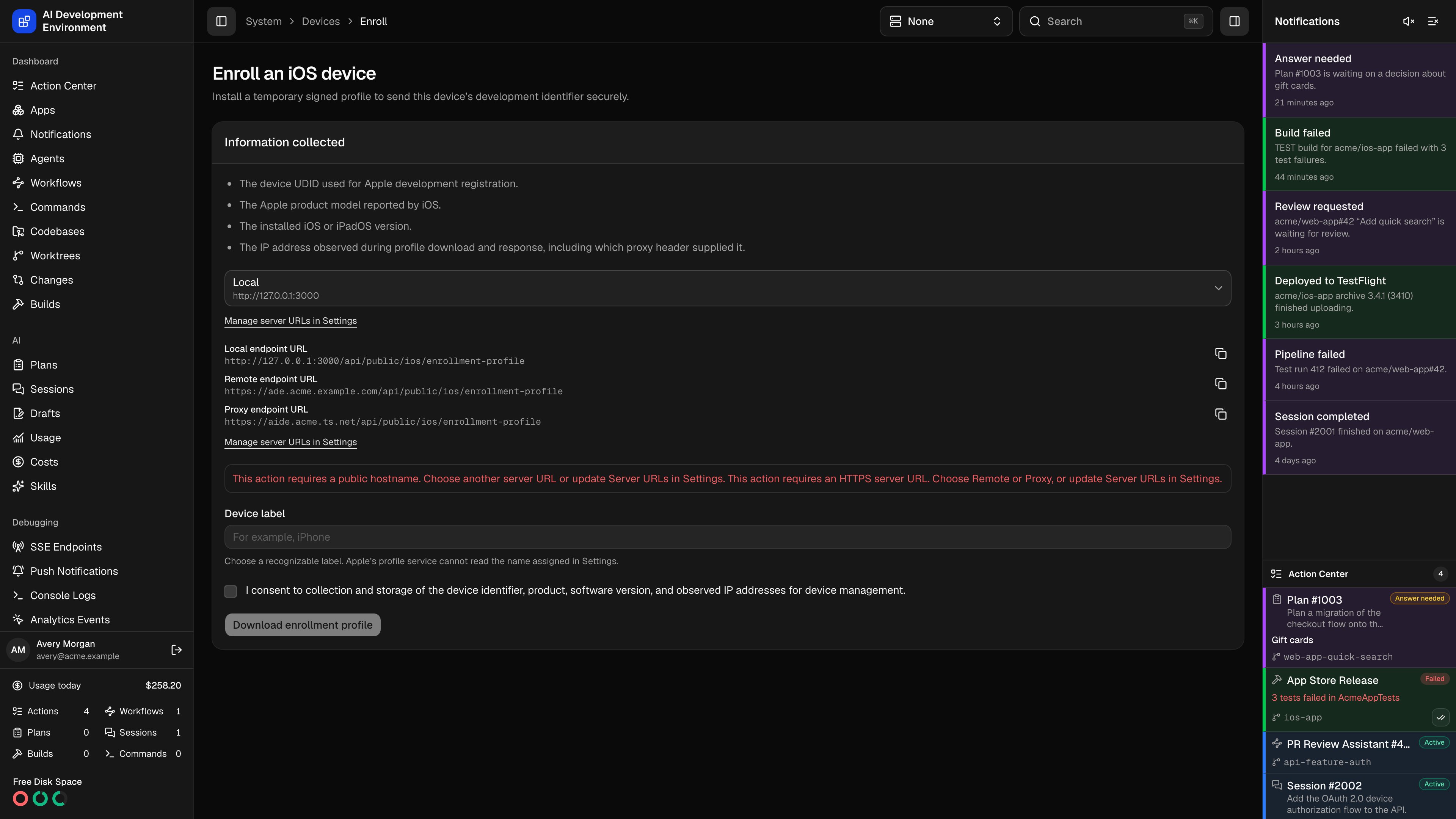Click the Free Disk Space label
1456x819 pixels.
(x=47, y=782)
